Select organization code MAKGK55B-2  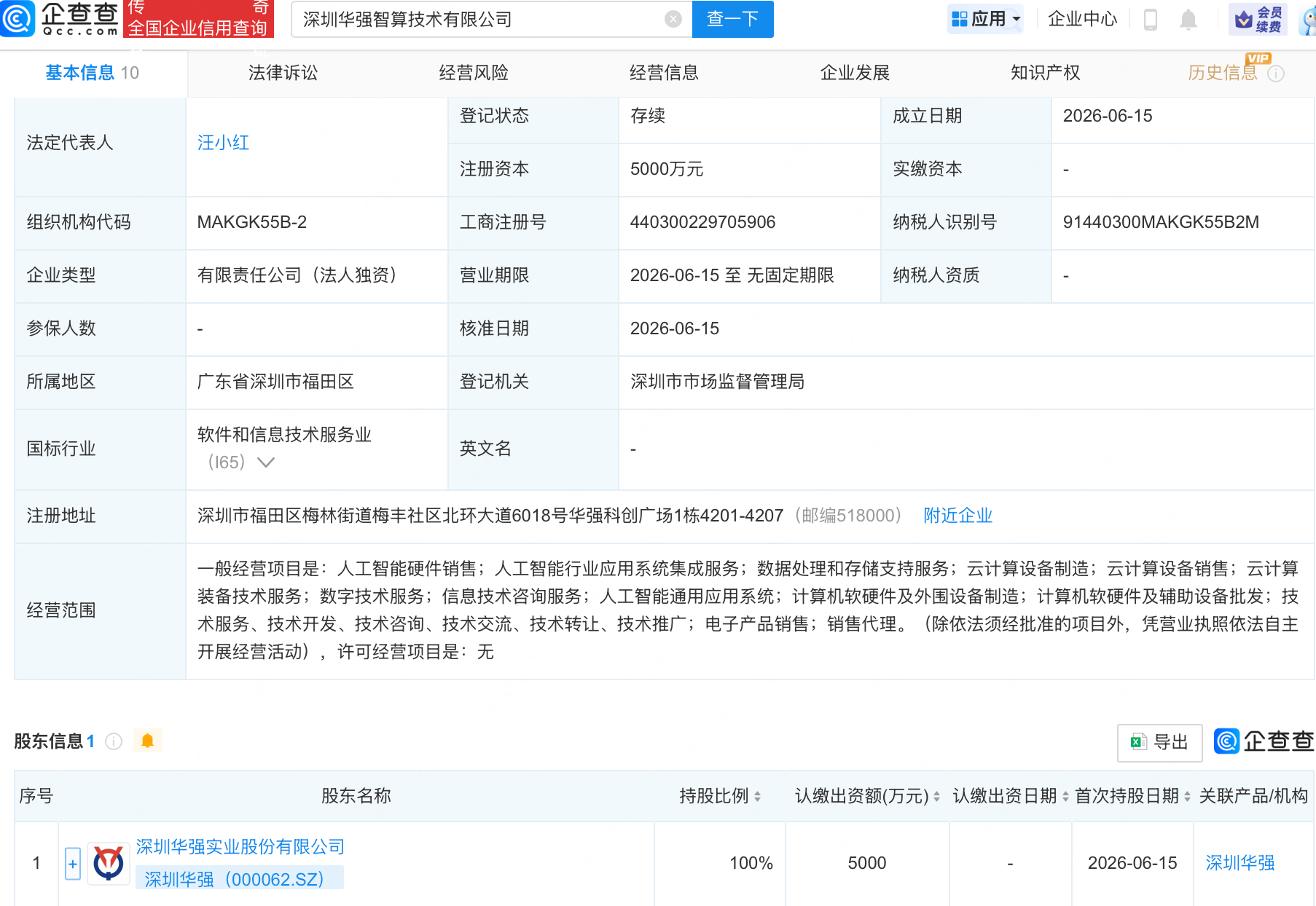(252, 222)
